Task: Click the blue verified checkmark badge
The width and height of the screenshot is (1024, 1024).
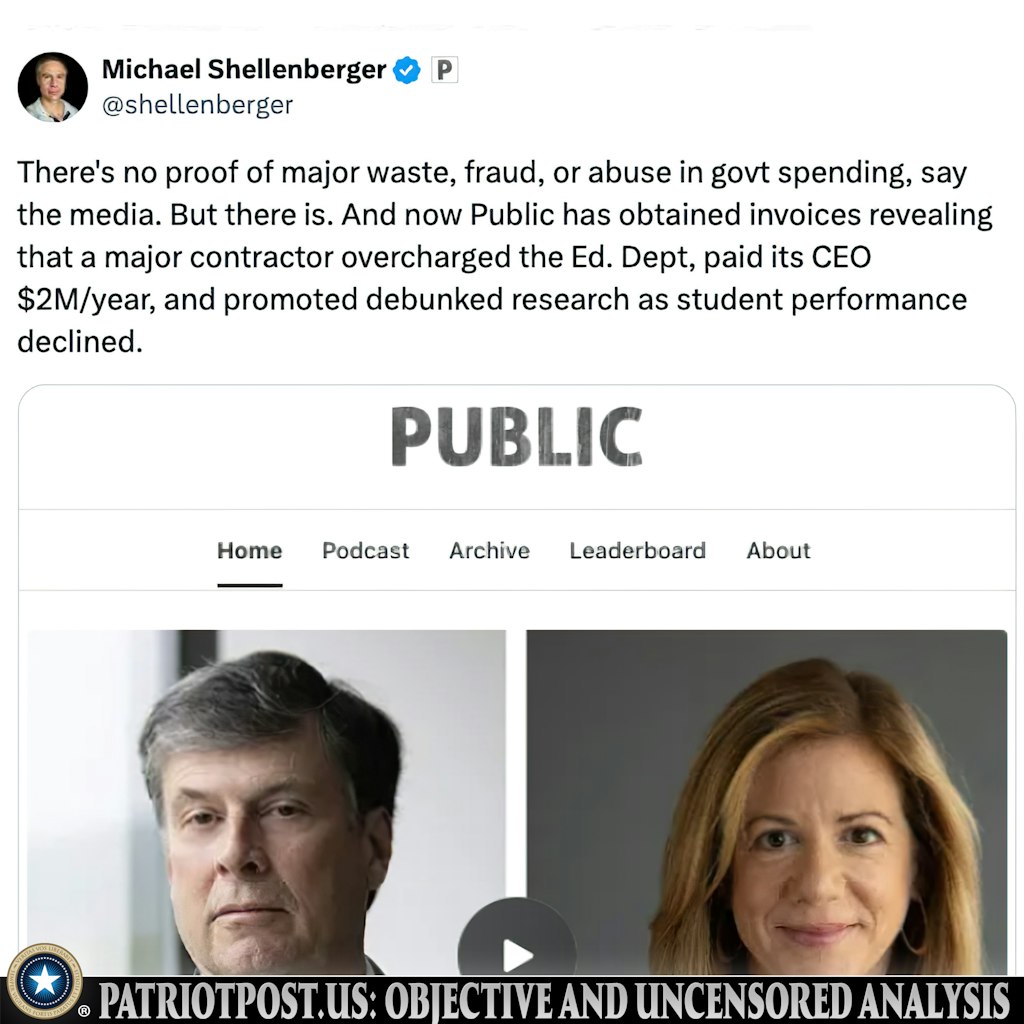Action: [x=406, y=70]
